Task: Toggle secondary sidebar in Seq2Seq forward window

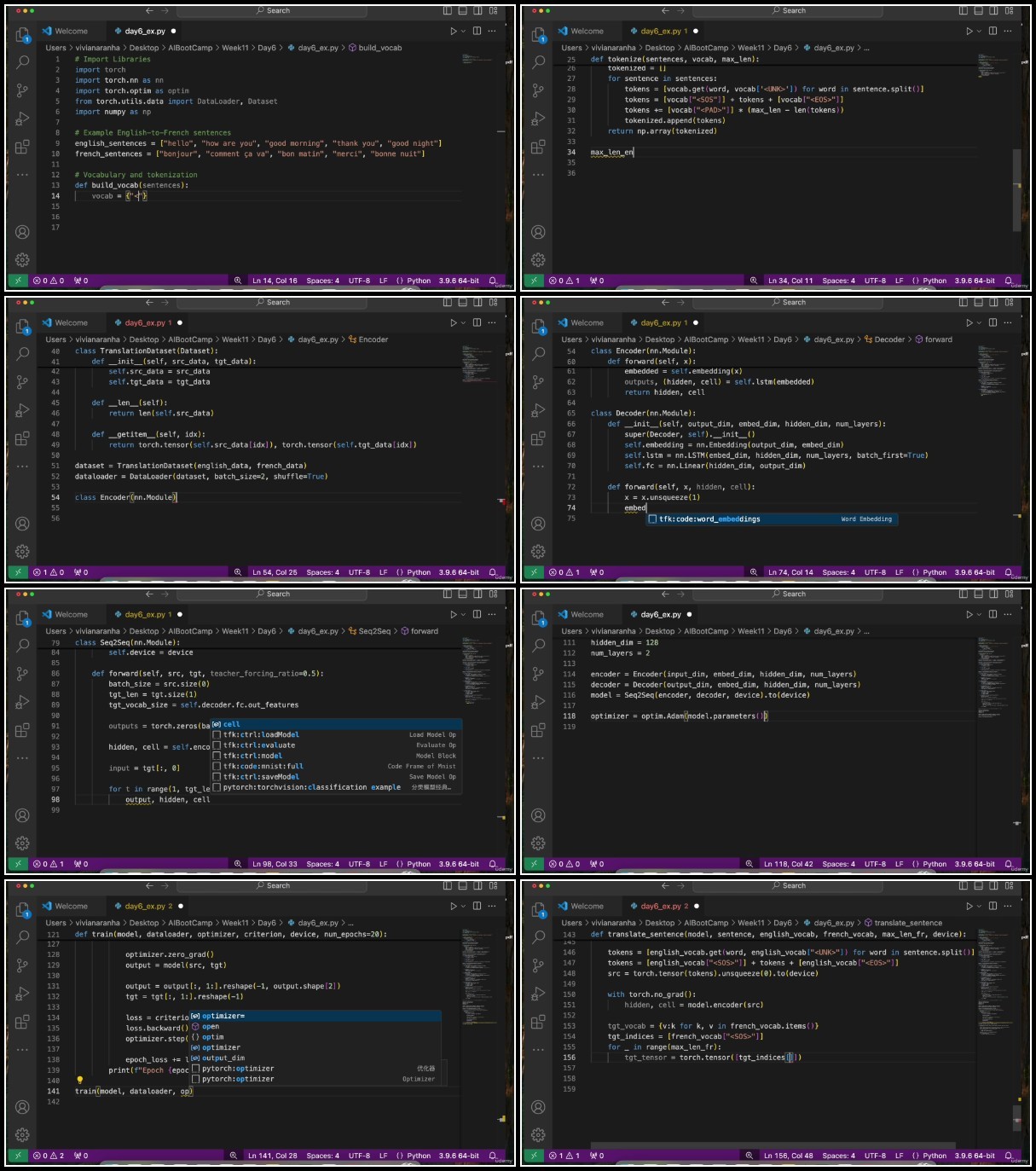Action: click(x=478, y=594)
